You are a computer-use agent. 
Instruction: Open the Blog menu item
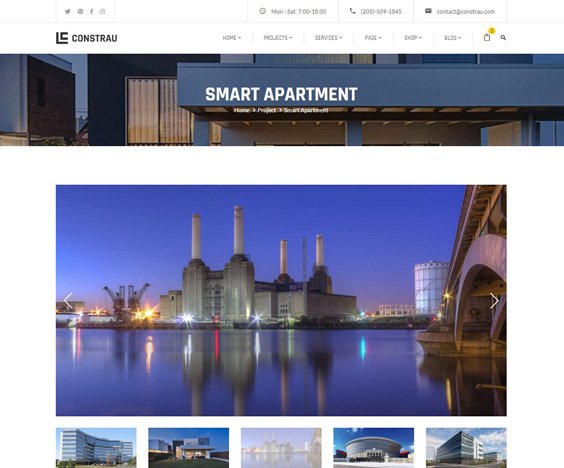tap(452, 38)
